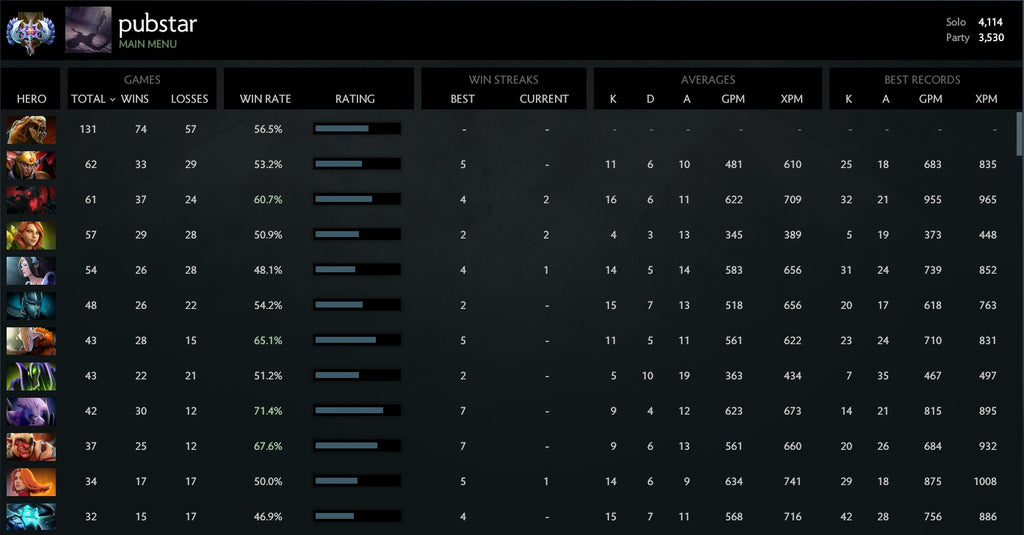This screenshot has width=1024, height=535.
Task: Return to MAIN MENU
Action: tap(148, 45)
